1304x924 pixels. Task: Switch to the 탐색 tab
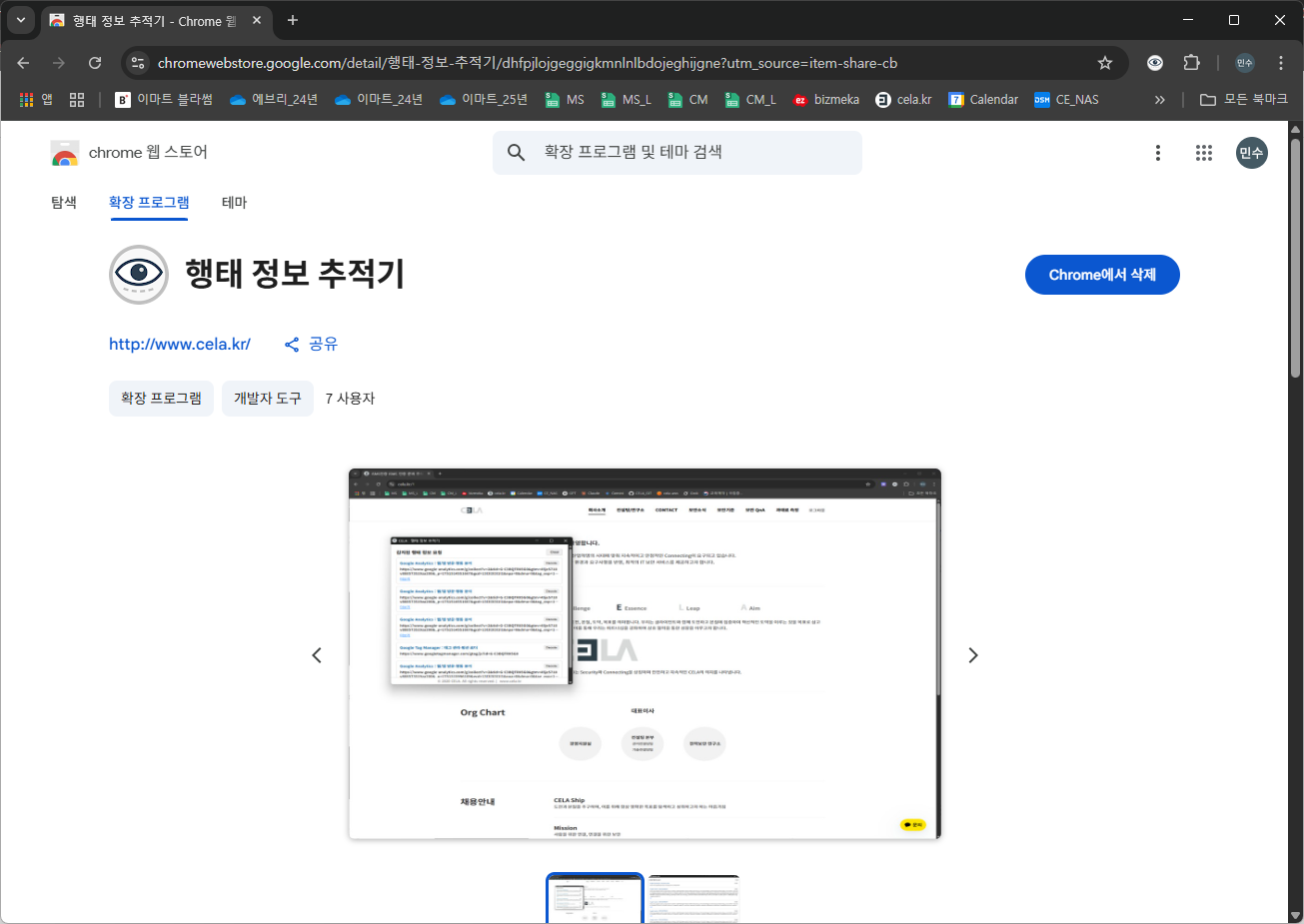click(x=64, y=203)
